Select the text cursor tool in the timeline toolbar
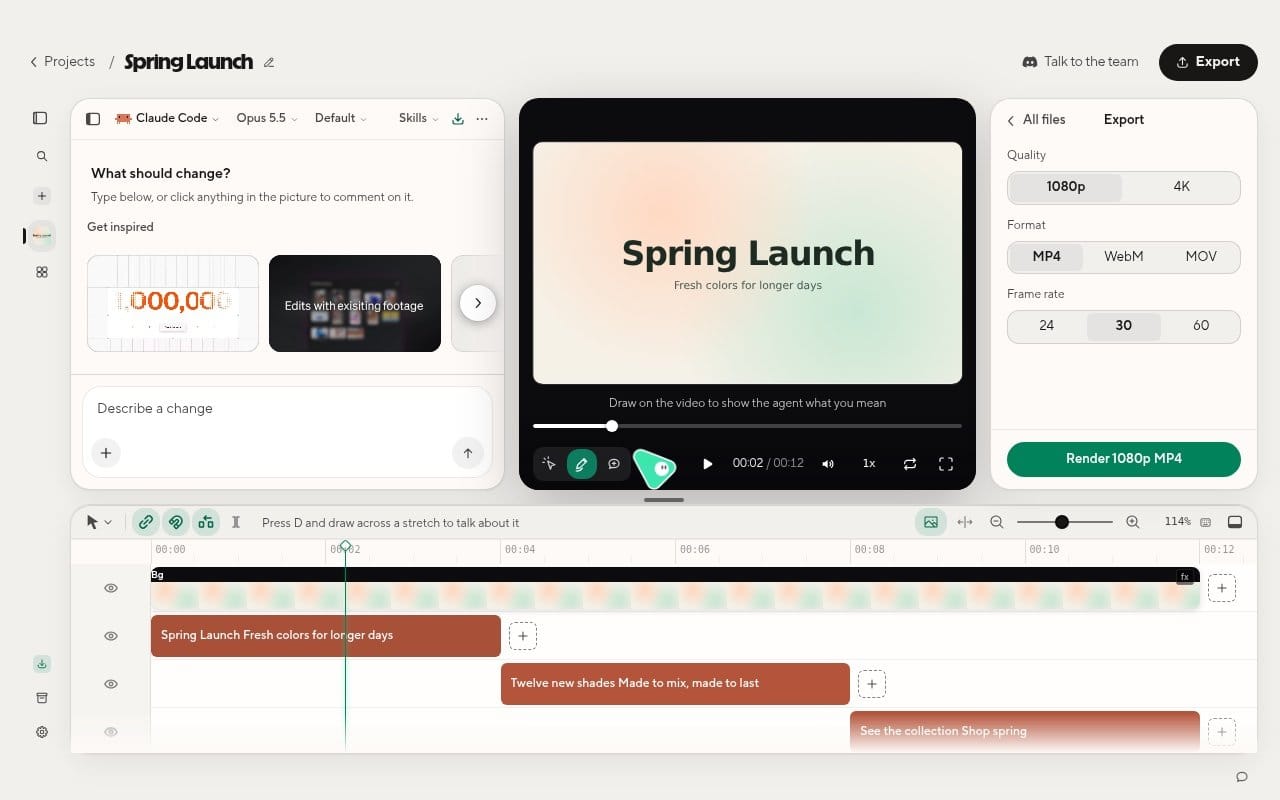The image size is (1280, 800). (236, 522)
